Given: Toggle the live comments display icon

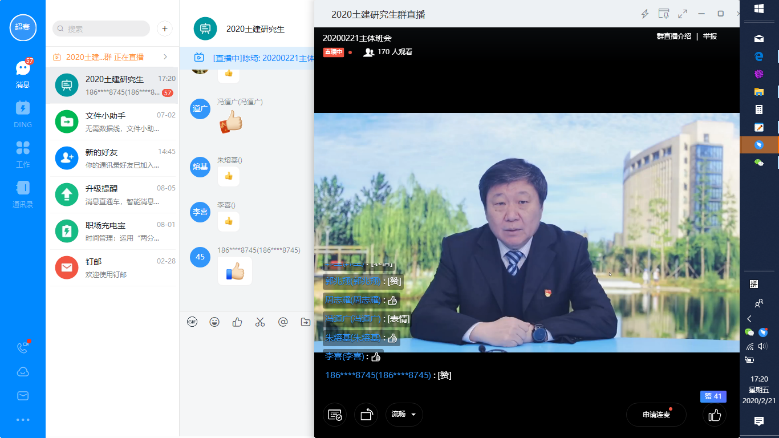Looking at the screenshot, I should point(335,415).
